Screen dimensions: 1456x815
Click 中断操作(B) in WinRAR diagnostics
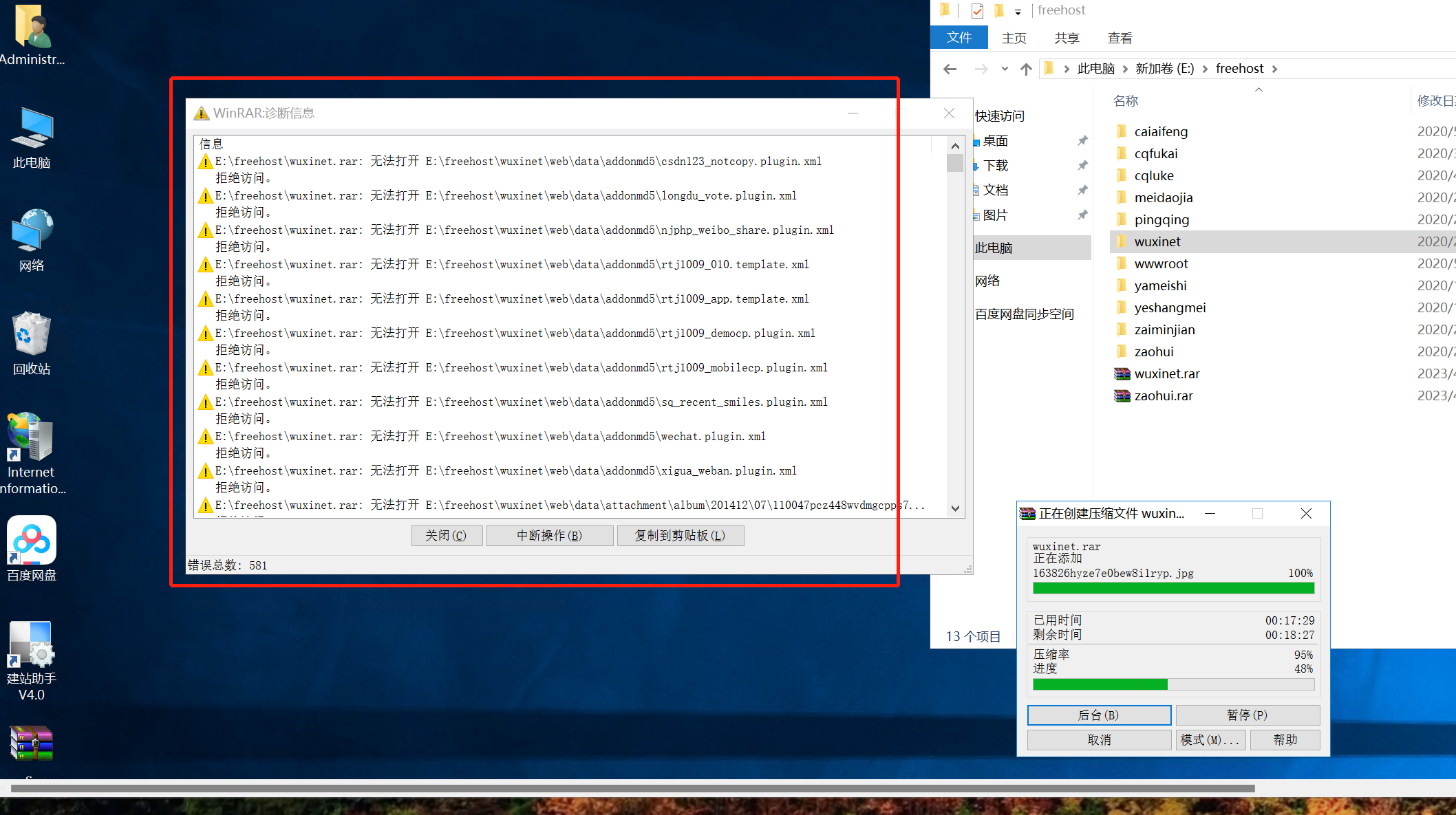pos(549,535)
